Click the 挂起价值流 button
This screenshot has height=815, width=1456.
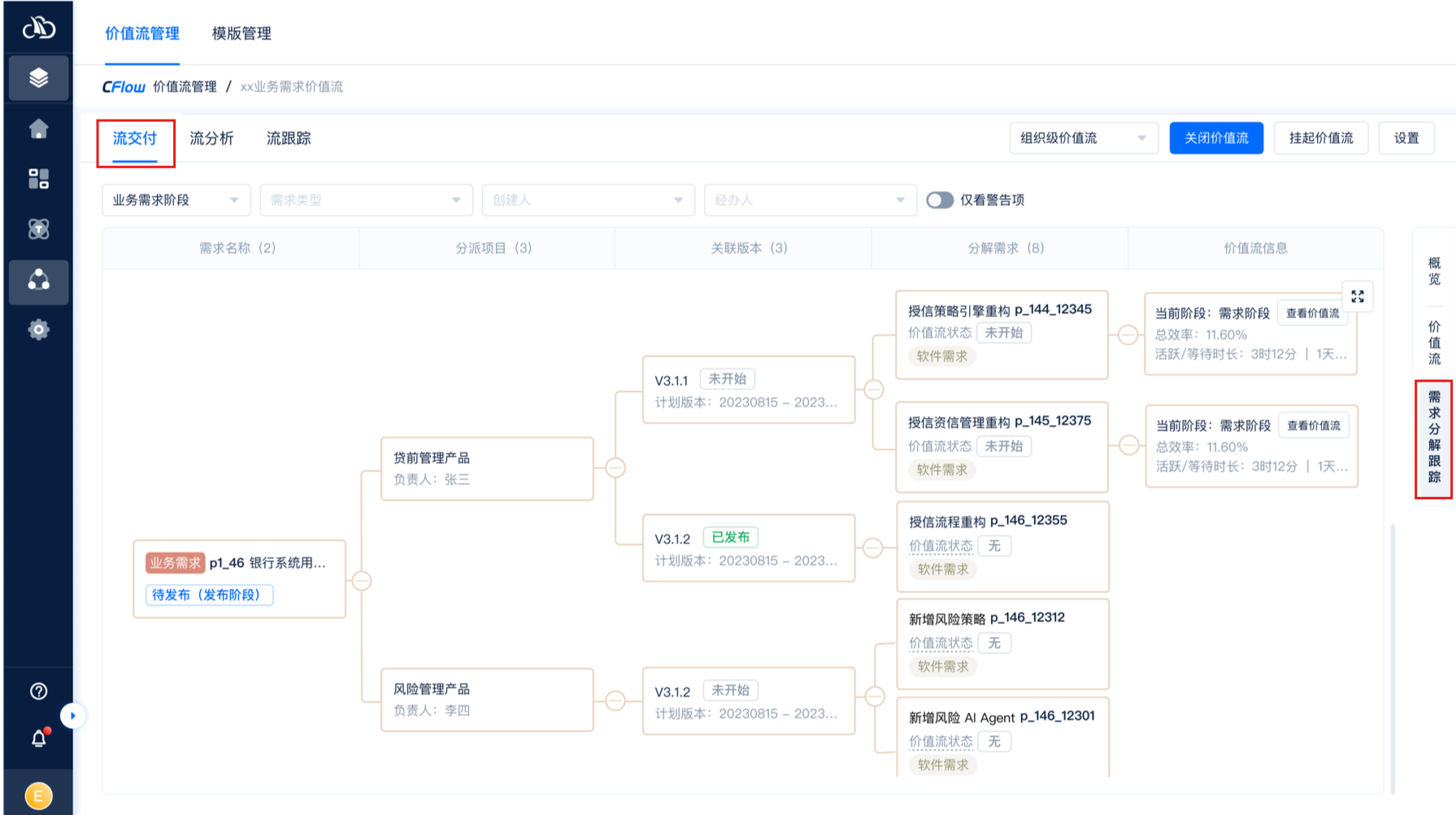[1320, 138]
